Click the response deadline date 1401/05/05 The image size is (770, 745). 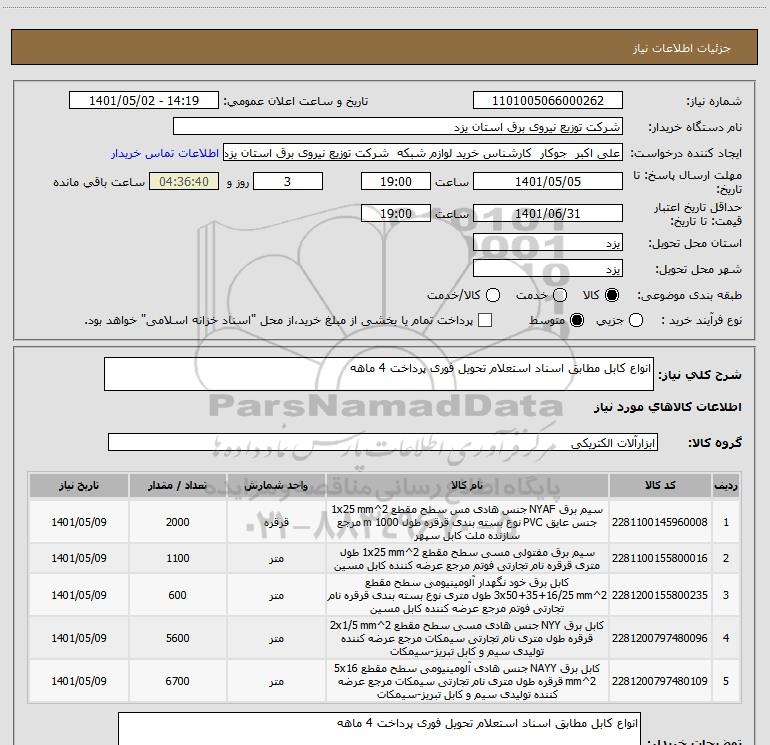pyautogui.click(x=548, y=182)
